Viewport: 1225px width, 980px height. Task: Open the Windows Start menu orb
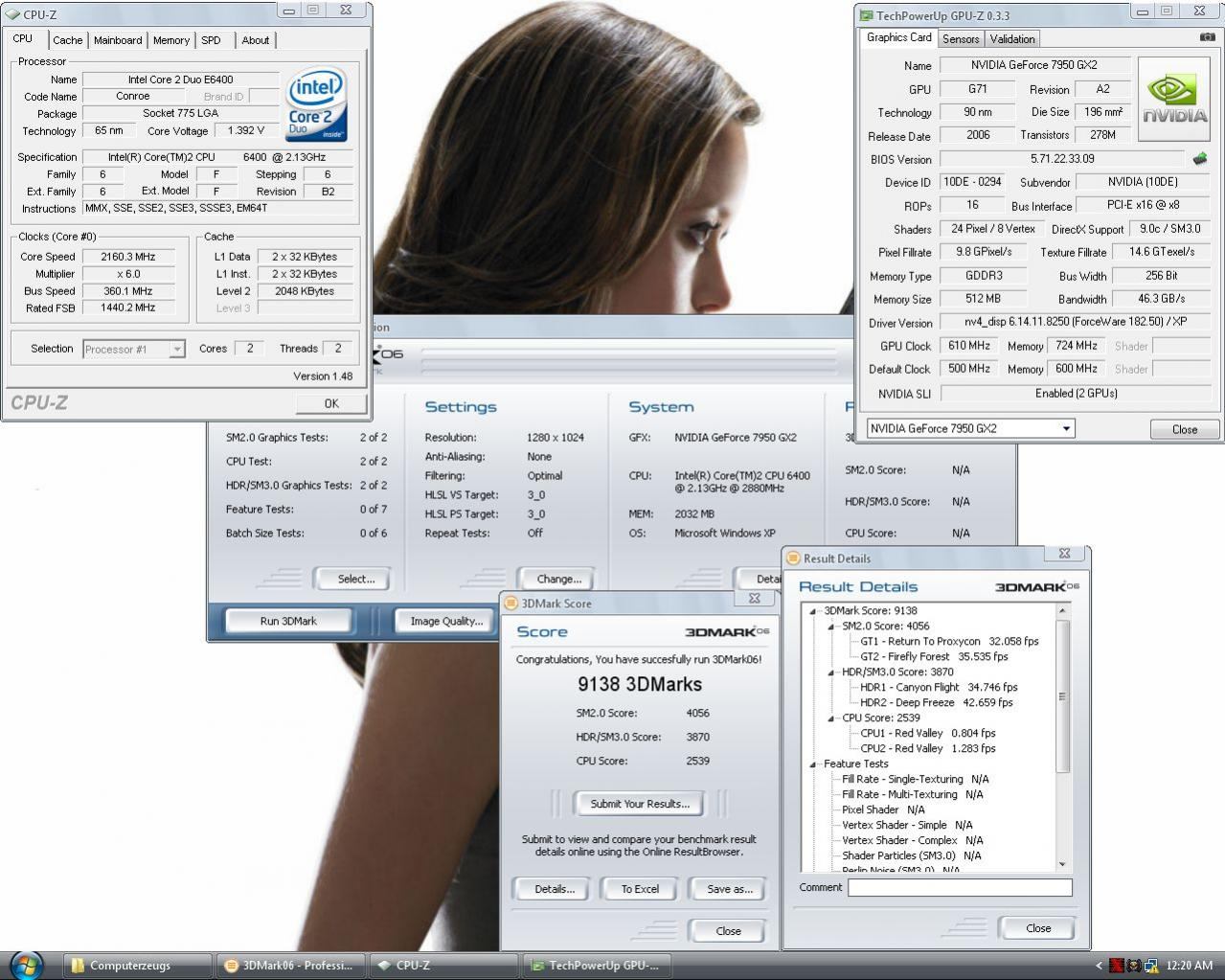point(26,965)
